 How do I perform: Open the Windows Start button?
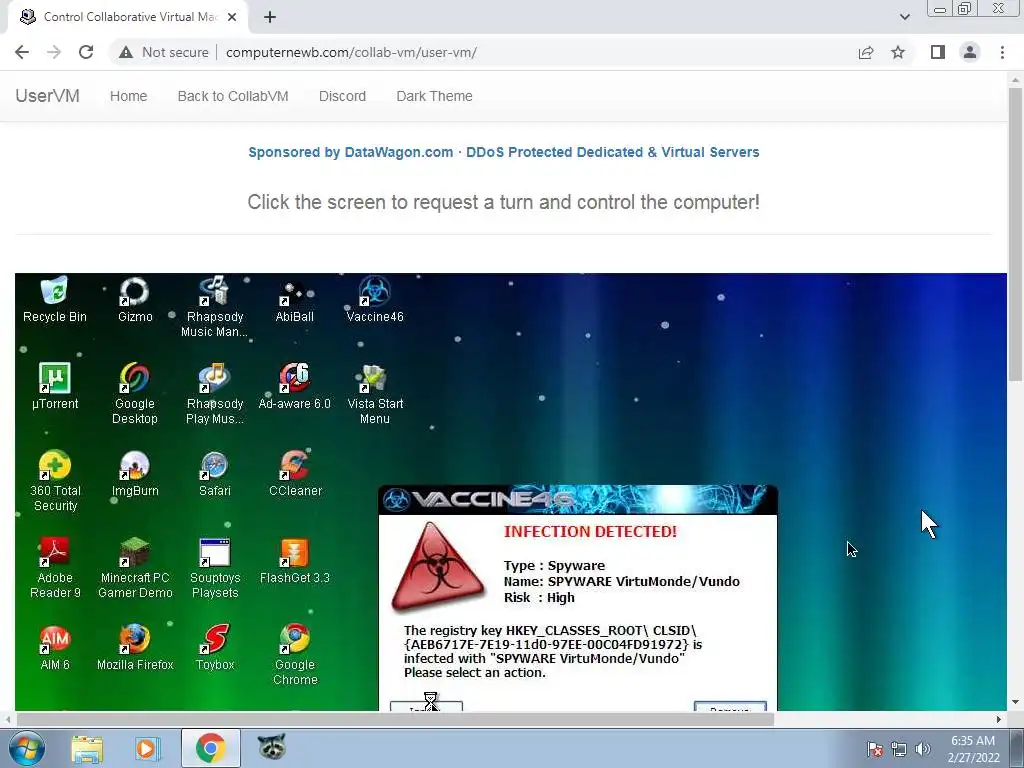point(27,748)
